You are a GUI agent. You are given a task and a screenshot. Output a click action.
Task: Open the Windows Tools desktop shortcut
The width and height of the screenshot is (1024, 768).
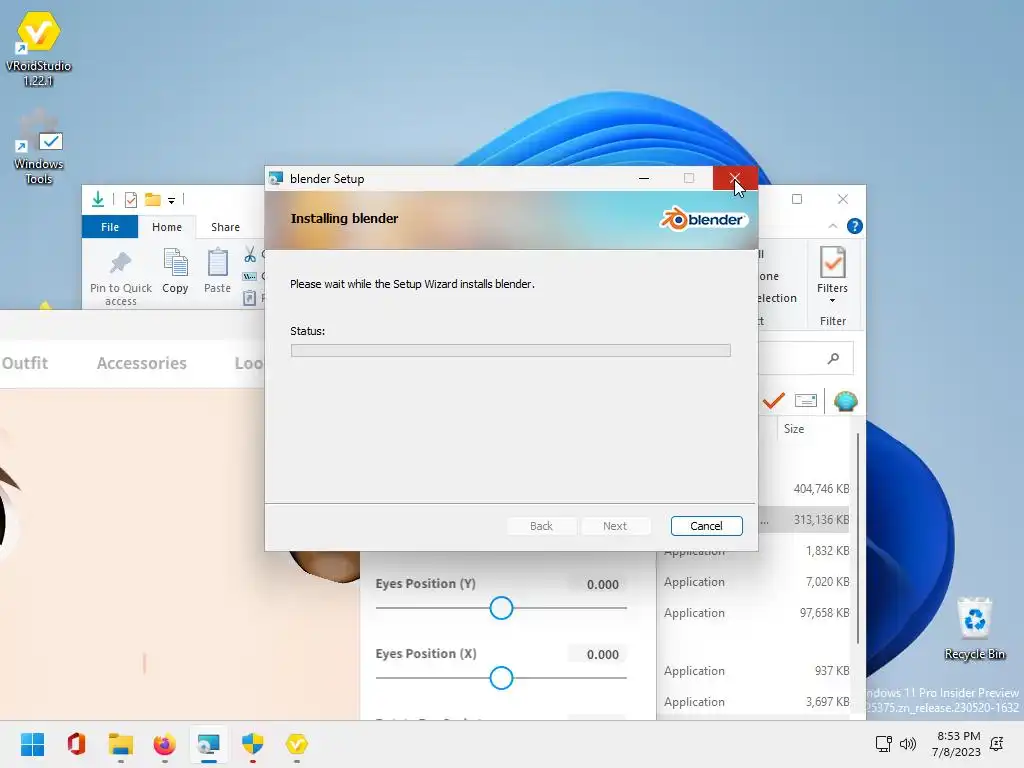point(38,147)
